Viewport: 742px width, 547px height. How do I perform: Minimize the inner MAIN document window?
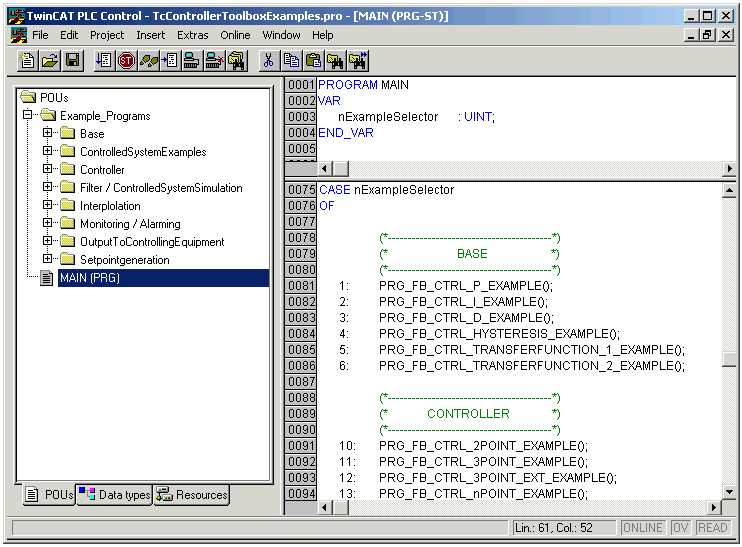691,35
